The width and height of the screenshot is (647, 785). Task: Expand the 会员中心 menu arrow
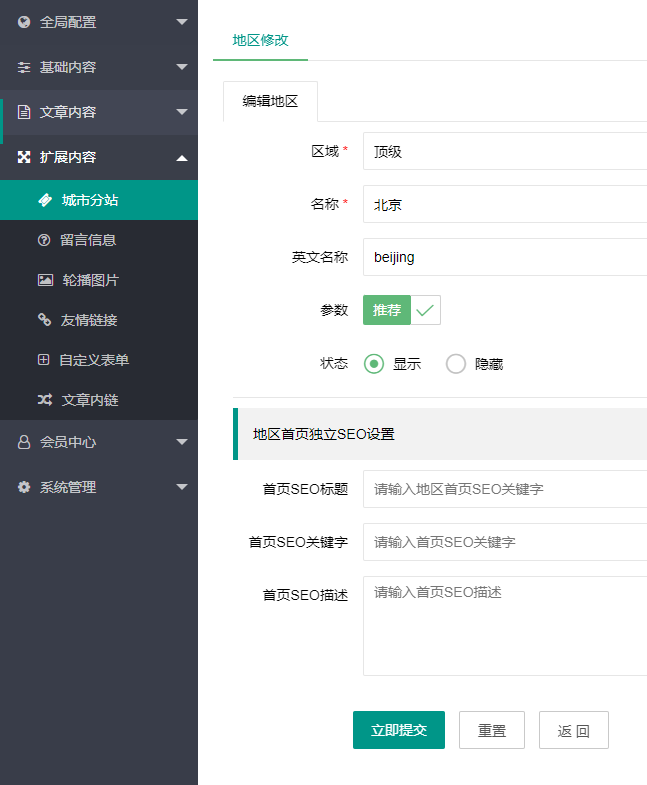[x=181, y=442]
